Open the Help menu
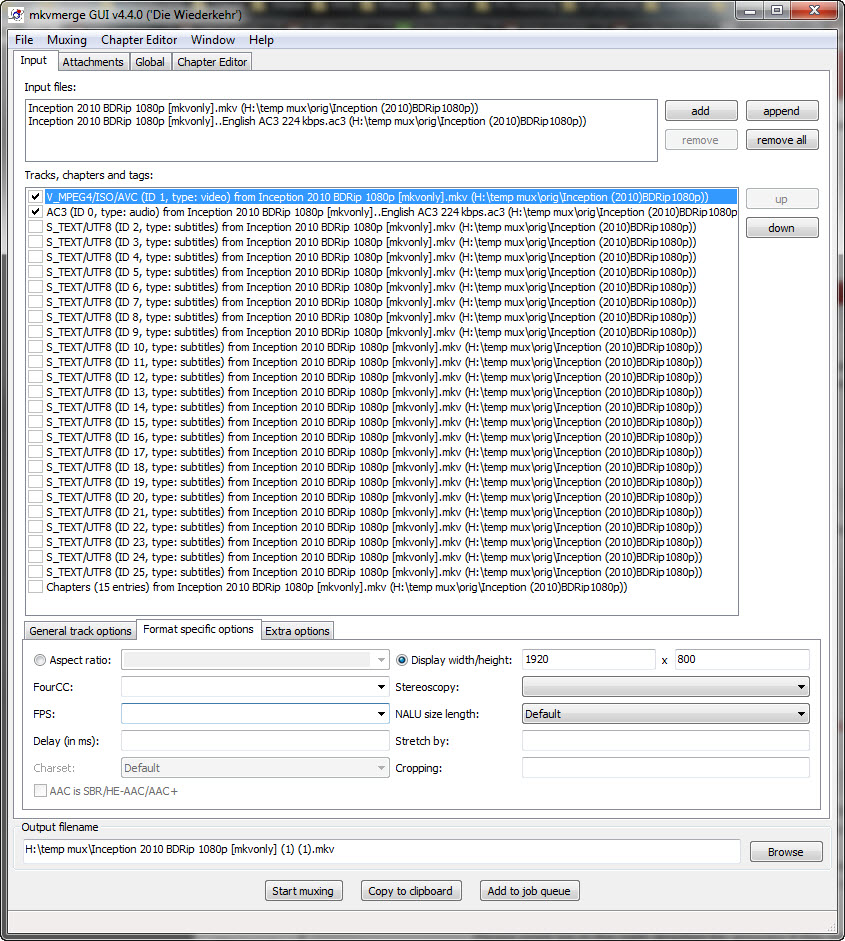The image size is (845, 941). tap(261, 40)
